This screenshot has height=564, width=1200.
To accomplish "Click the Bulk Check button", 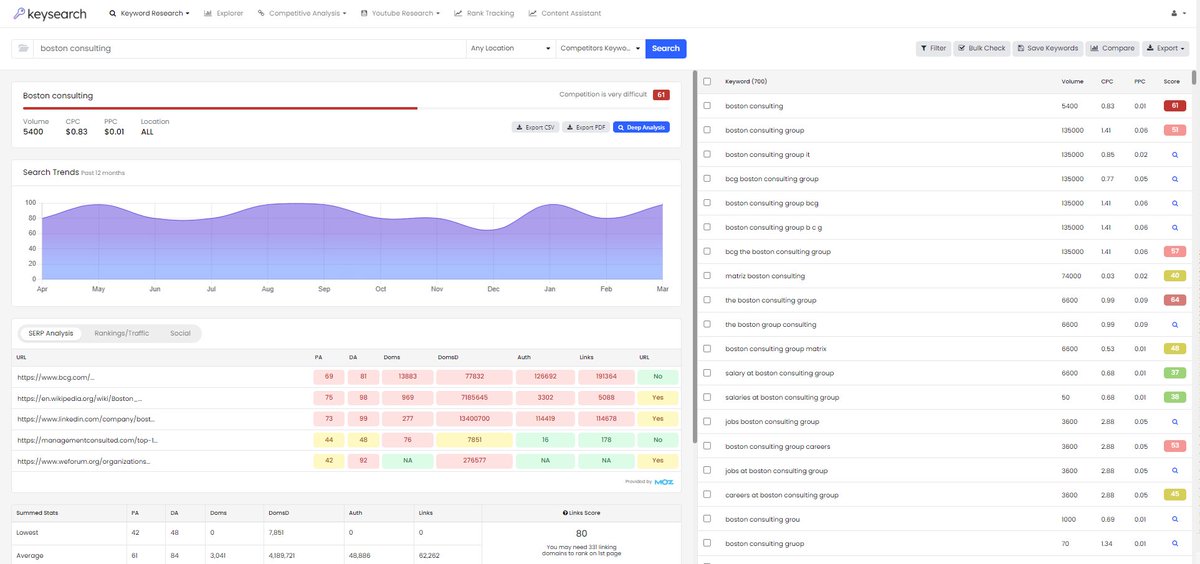I will (982, 48).
